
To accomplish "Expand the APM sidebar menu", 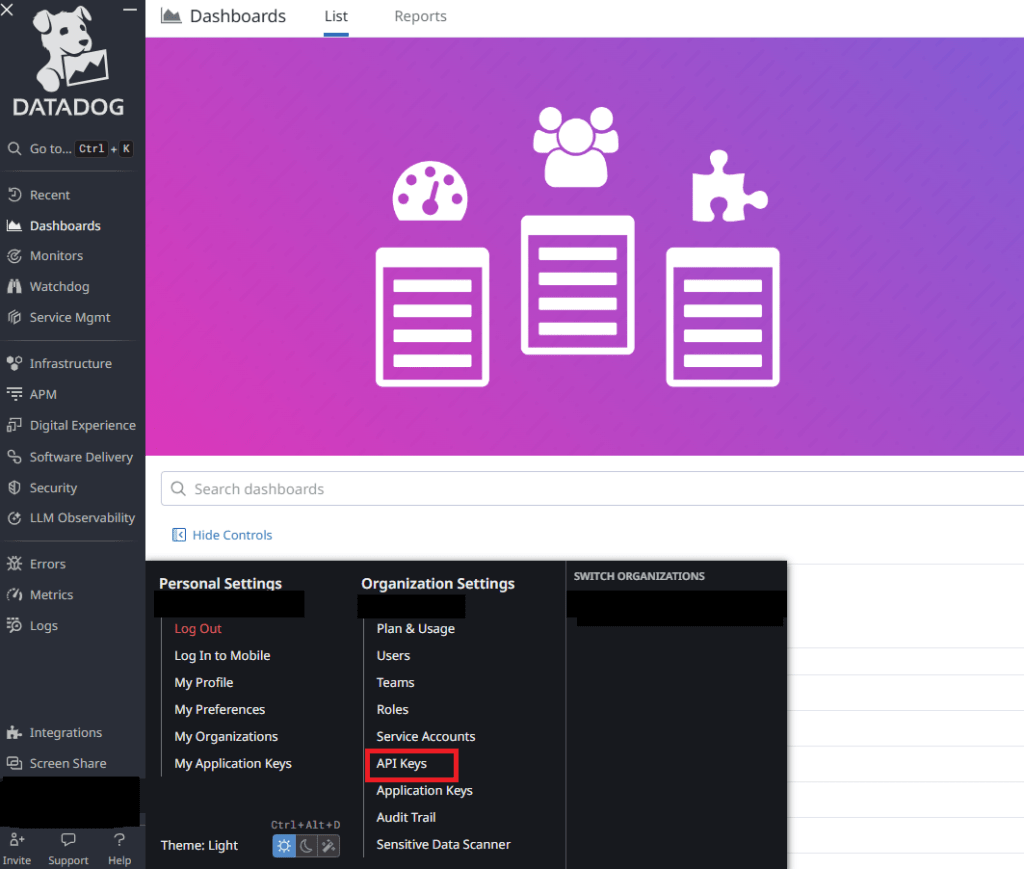I will click(43, 395).
